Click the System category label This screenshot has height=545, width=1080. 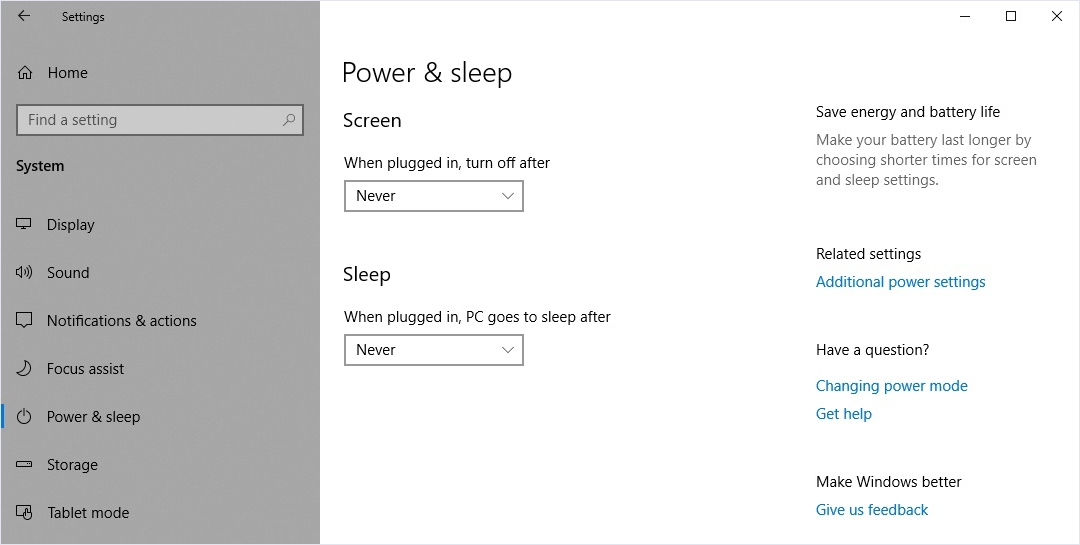click(40, 166)
